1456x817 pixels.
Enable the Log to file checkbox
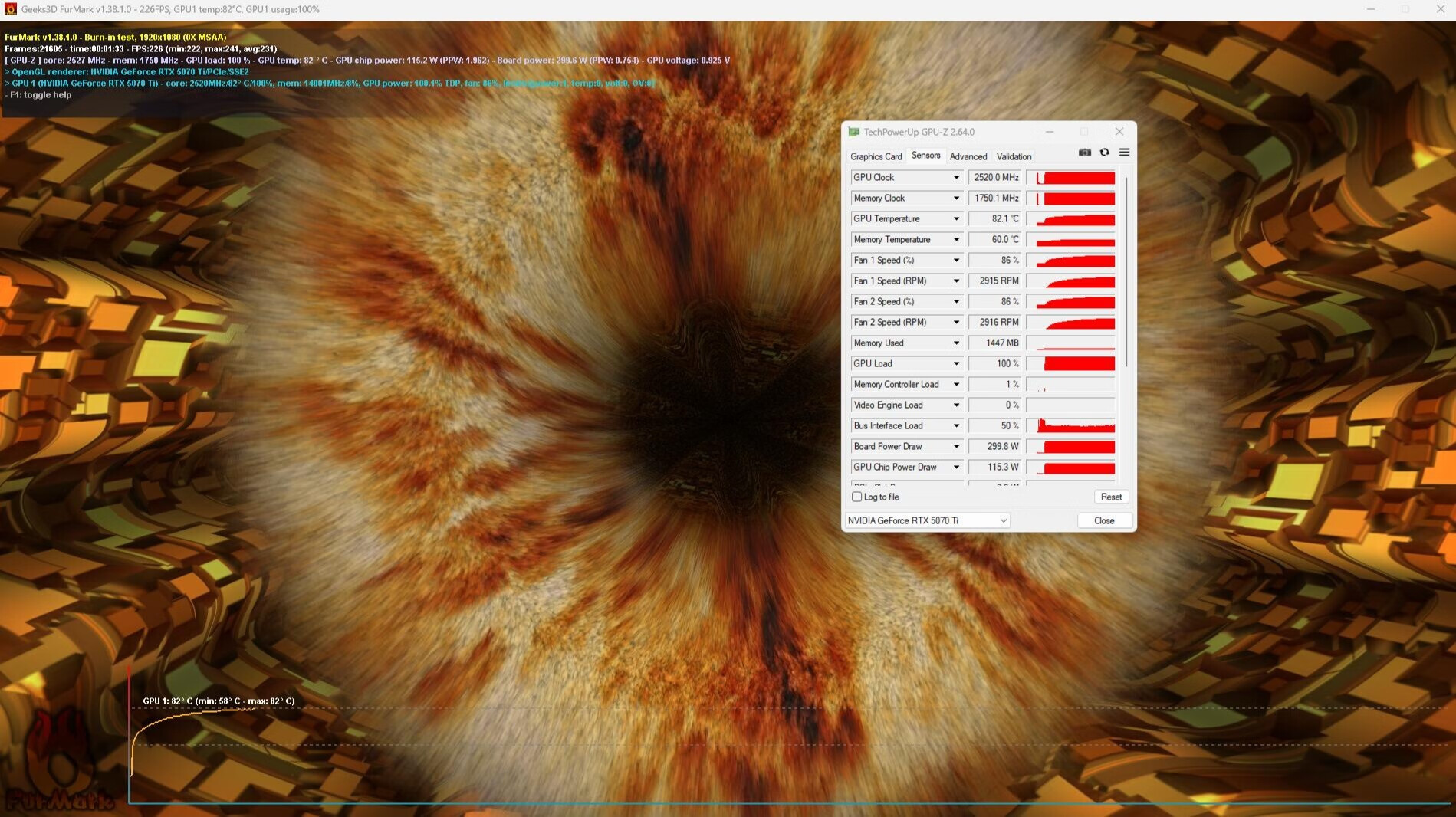coord(857,497)
